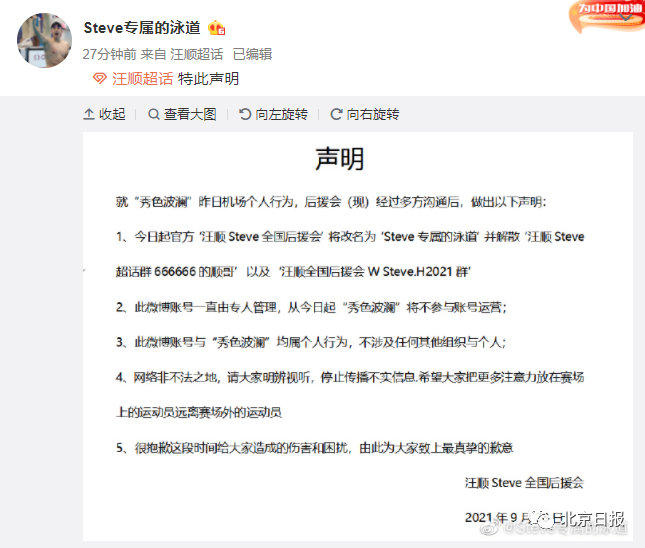This screenshot has height=548, width=645.
Task: Open the Steve专属的泳道 profile avatar
Action: 44,40
